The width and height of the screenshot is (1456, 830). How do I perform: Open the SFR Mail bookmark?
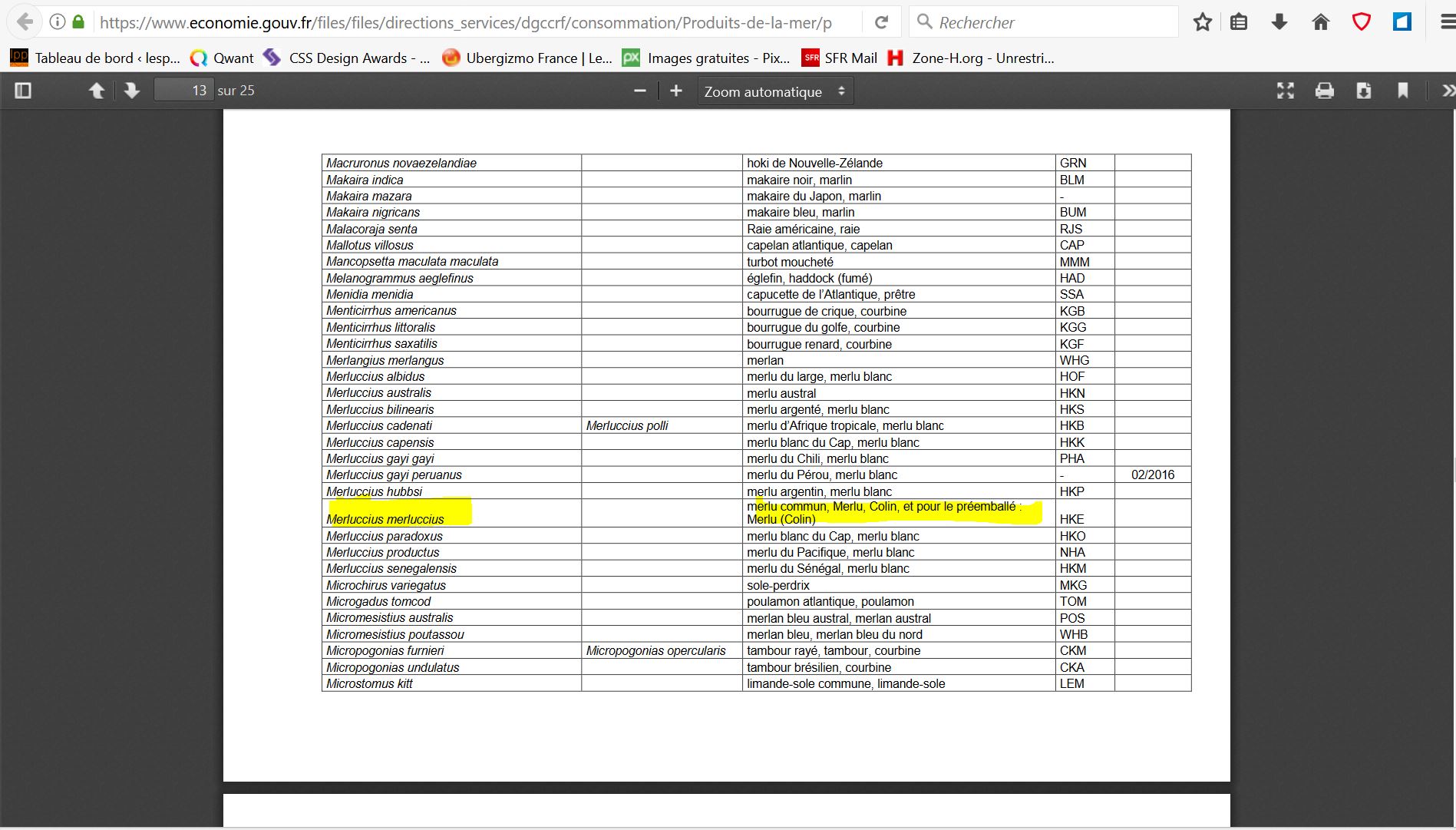[840, 58]
